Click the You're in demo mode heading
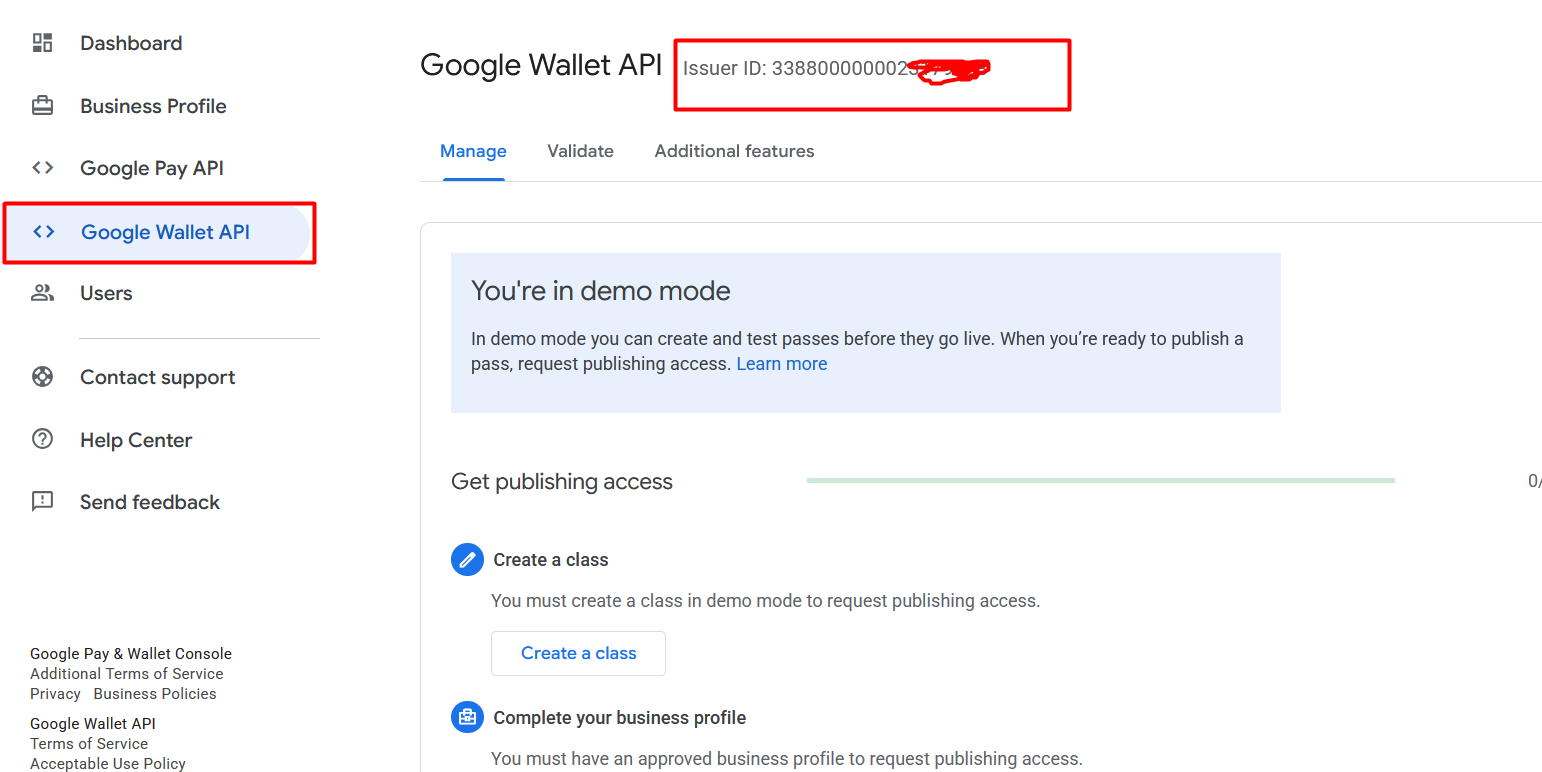Image resolution: width=1542 pixels, height=772 pixels. click(x=601, y=291)
